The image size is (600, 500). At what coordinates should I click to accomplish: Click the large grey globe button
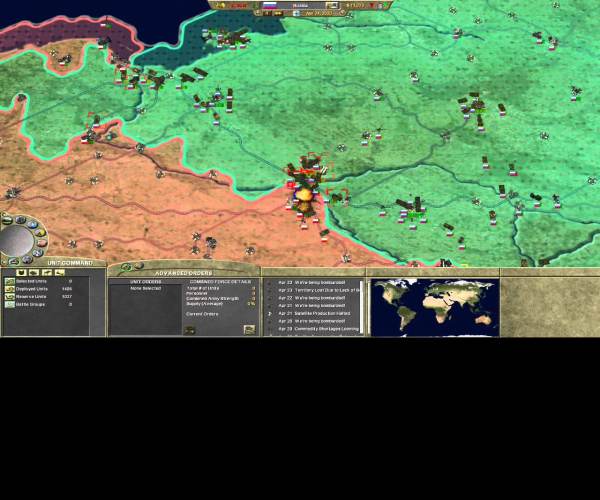coord(16,241)
